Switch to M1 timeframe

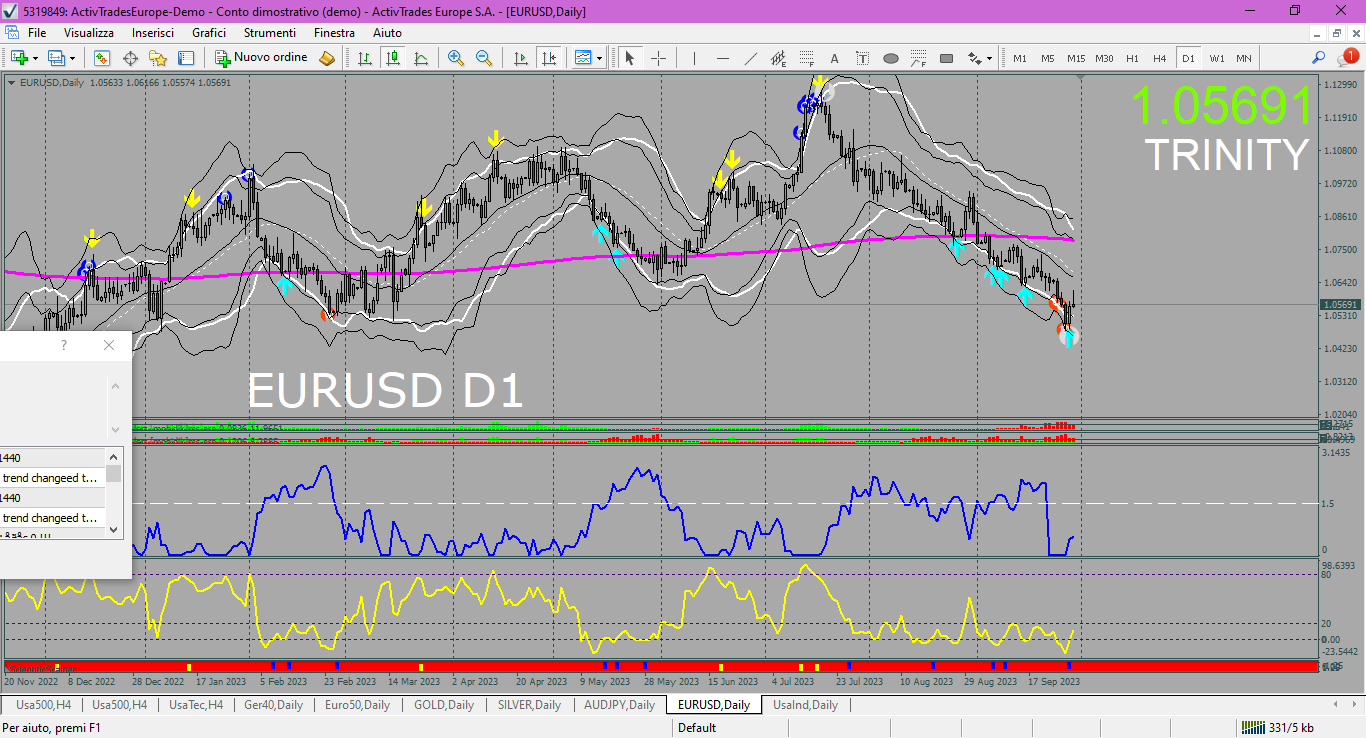pos(1020,58)
